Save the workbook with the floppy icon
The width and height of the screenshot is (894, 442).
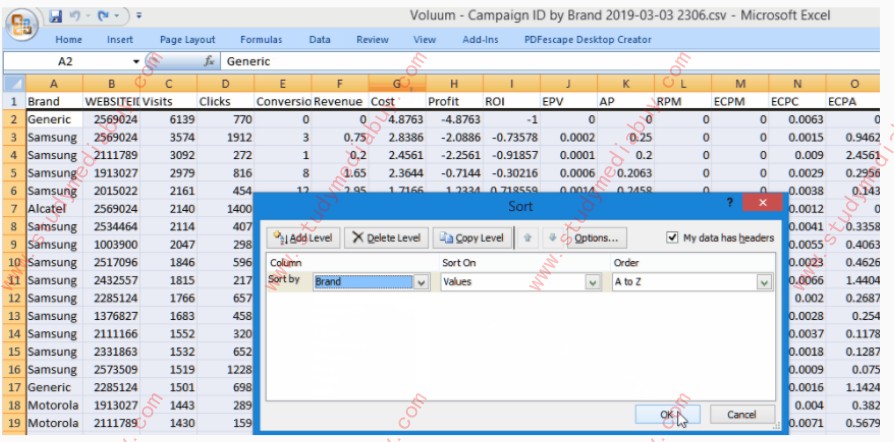click(56, 16)
